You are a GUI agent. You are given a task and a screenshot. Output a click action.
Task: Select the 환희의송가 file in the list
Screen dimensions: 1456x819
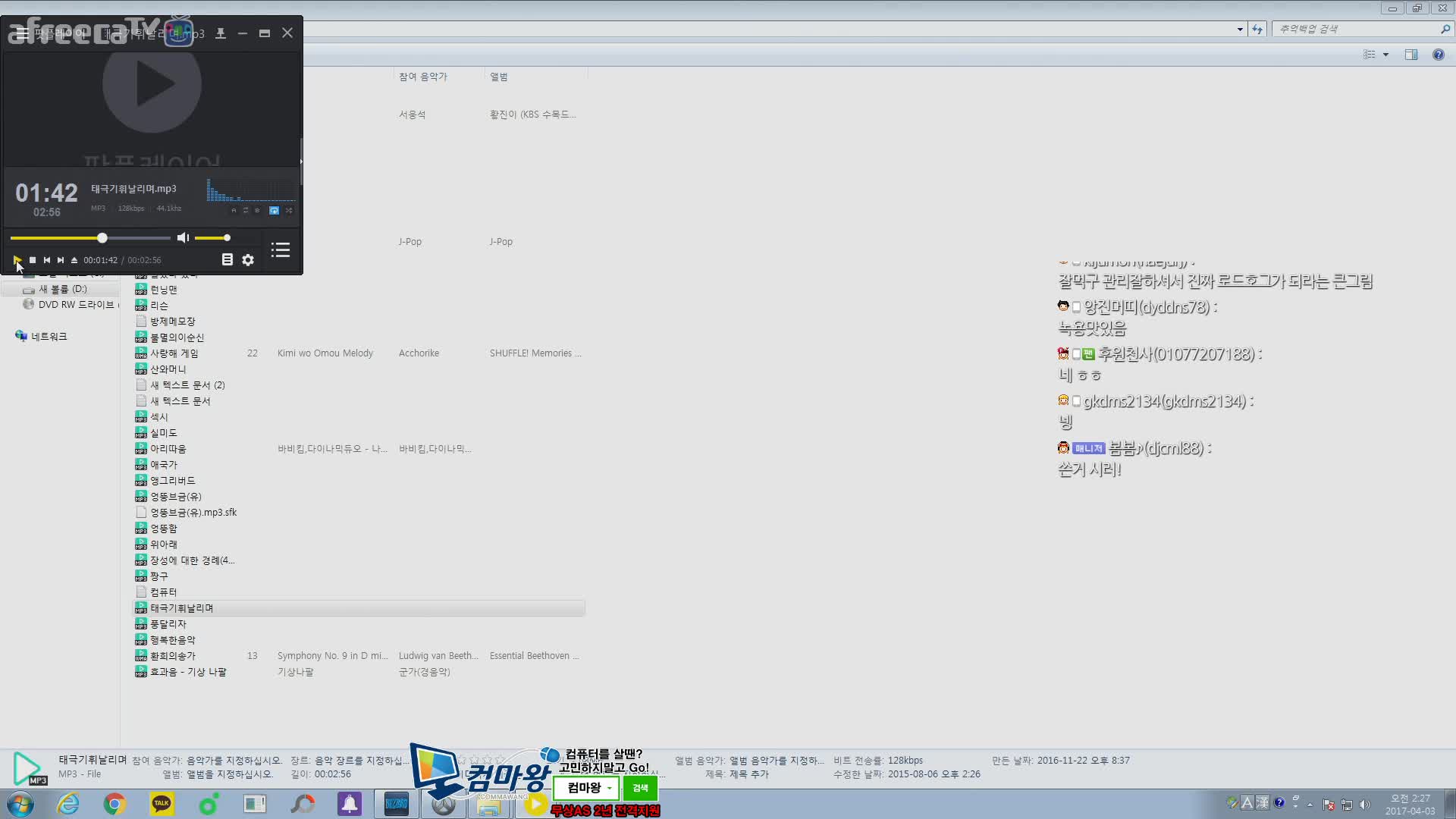[x=171, y=655]
